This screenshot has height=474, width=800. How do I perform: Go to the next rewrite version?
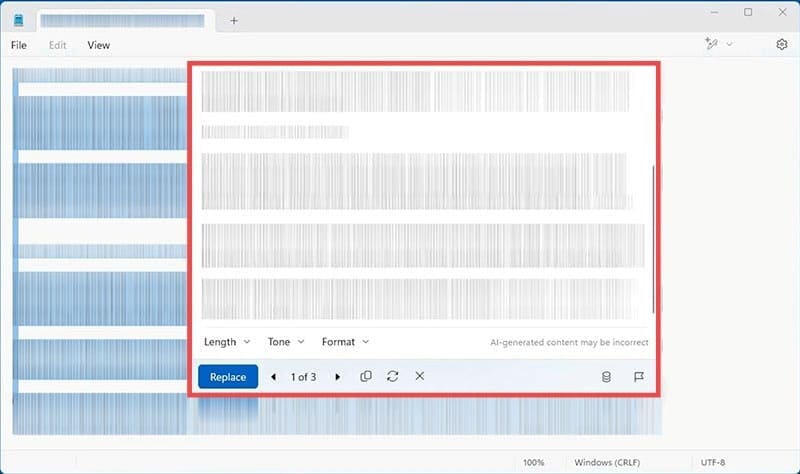[x=337, y=377]
